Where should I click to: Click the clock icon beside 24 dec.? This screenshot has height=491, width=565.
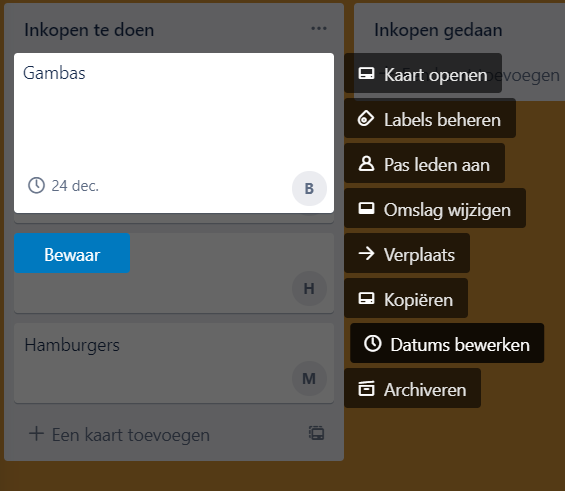pos(36,186)
